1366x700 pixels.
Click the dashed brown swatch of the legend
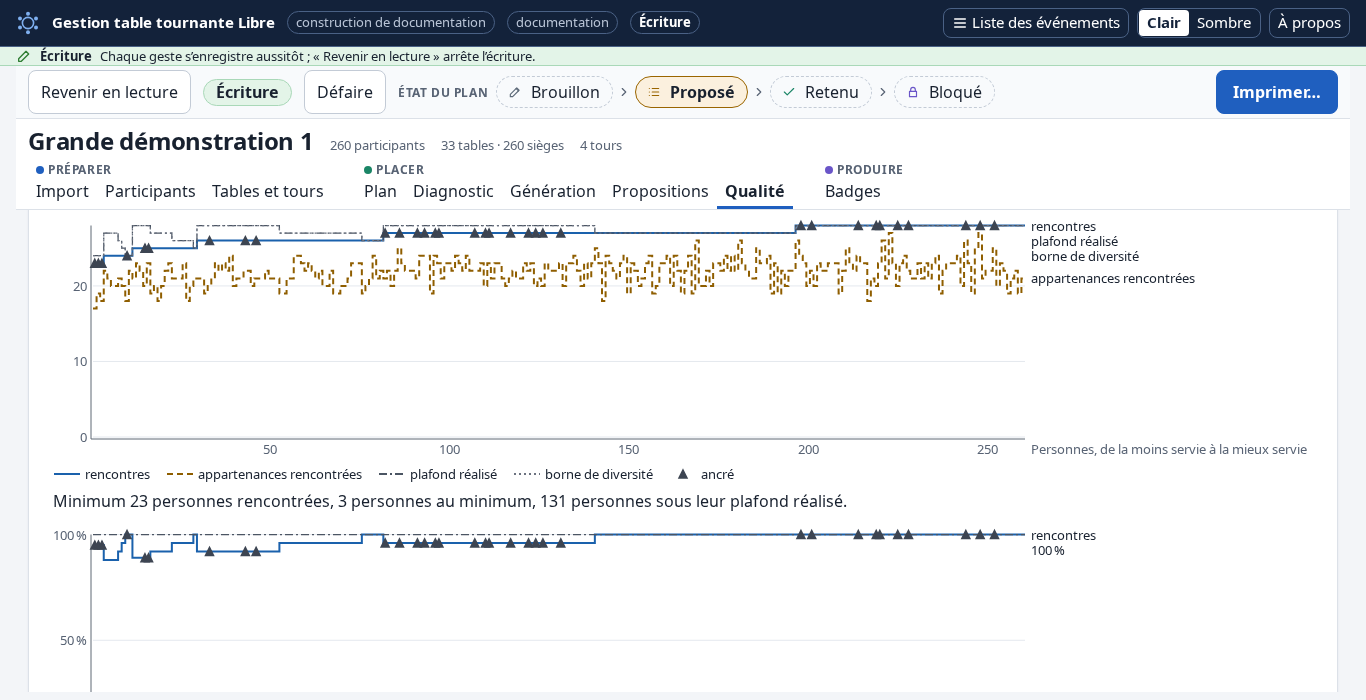[x=180, y=474]
